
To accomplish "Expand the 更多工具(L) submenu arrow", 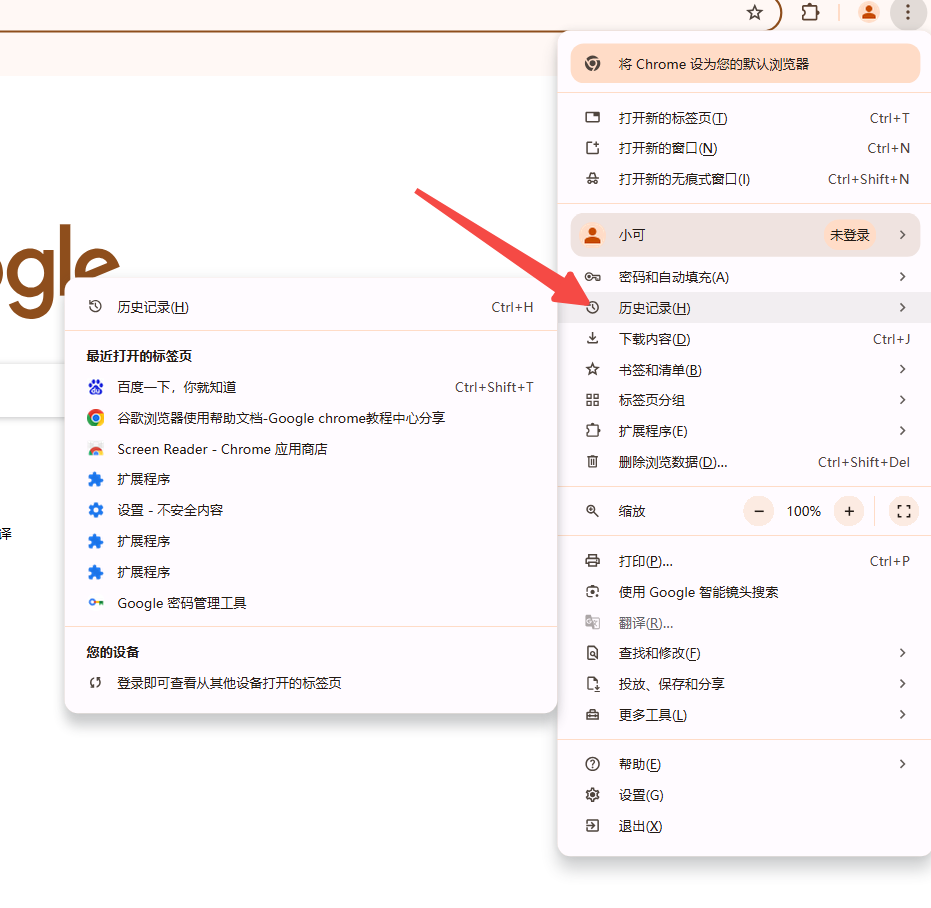I will [x=902, y=714].
